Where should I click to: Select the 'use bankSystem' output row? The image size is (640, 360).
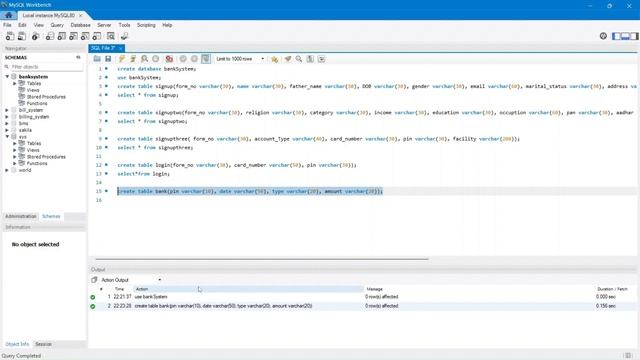(x=362, y=297)
